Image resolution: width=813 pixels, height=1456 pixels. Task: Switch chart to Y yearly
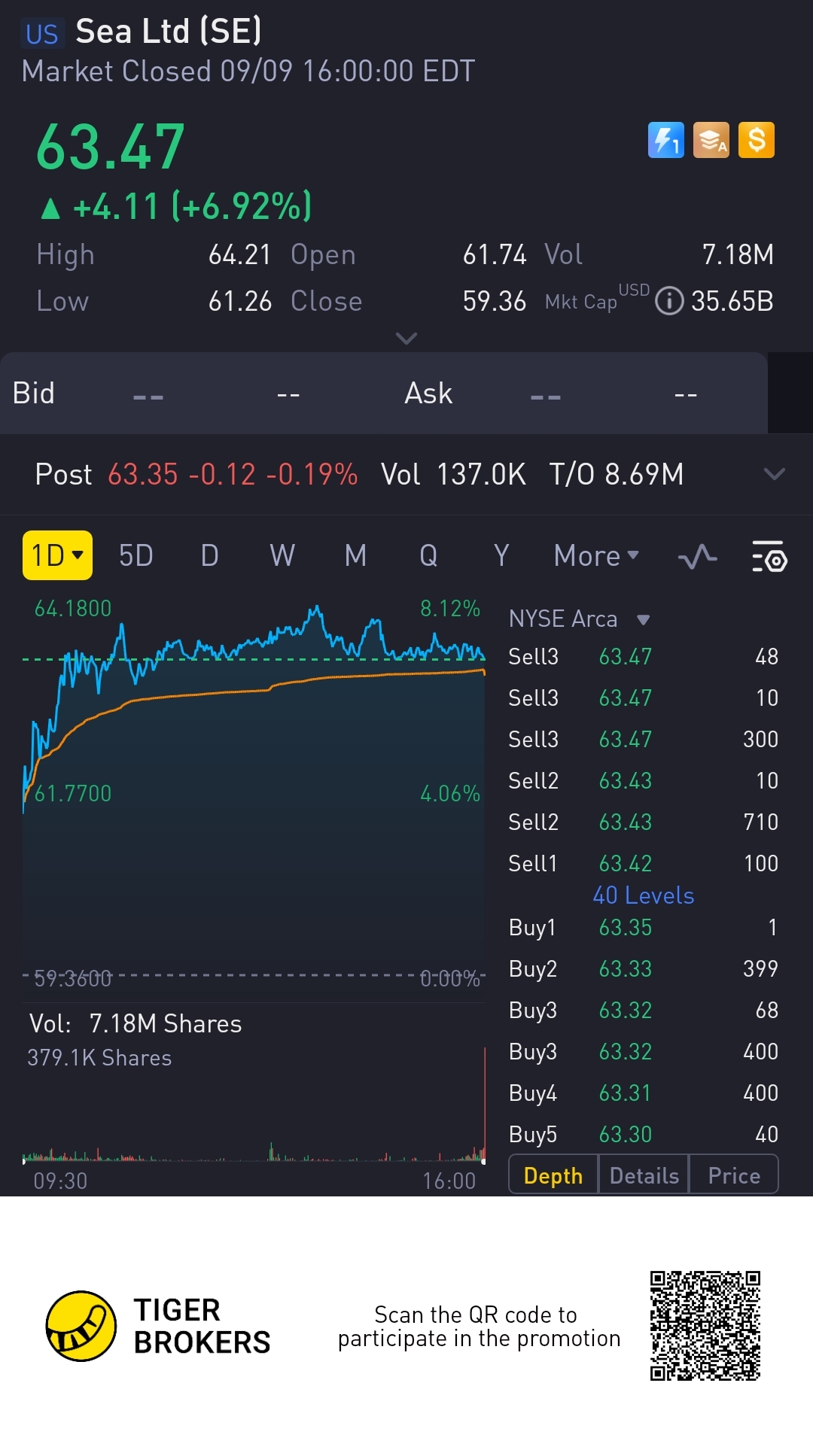(501, 555)
